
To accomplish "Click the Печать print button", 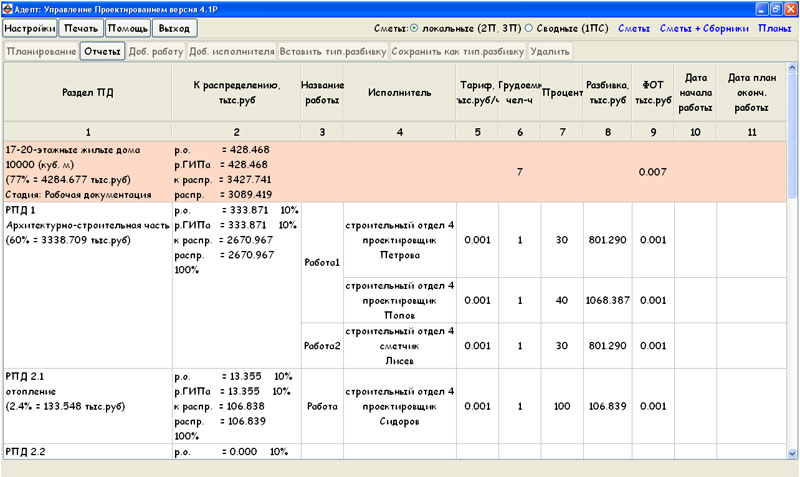I will pyautogui.click(x=81, y=28).
